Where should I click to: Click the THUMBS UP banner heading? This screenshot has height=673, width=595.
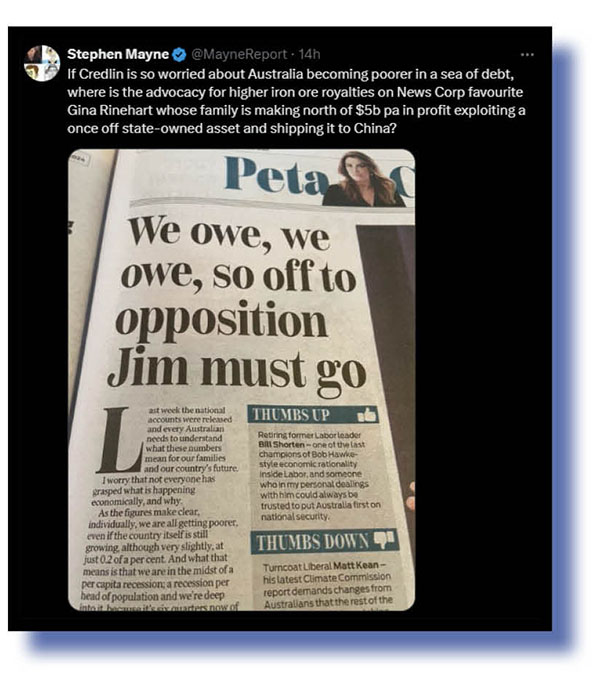coord(291,415)
